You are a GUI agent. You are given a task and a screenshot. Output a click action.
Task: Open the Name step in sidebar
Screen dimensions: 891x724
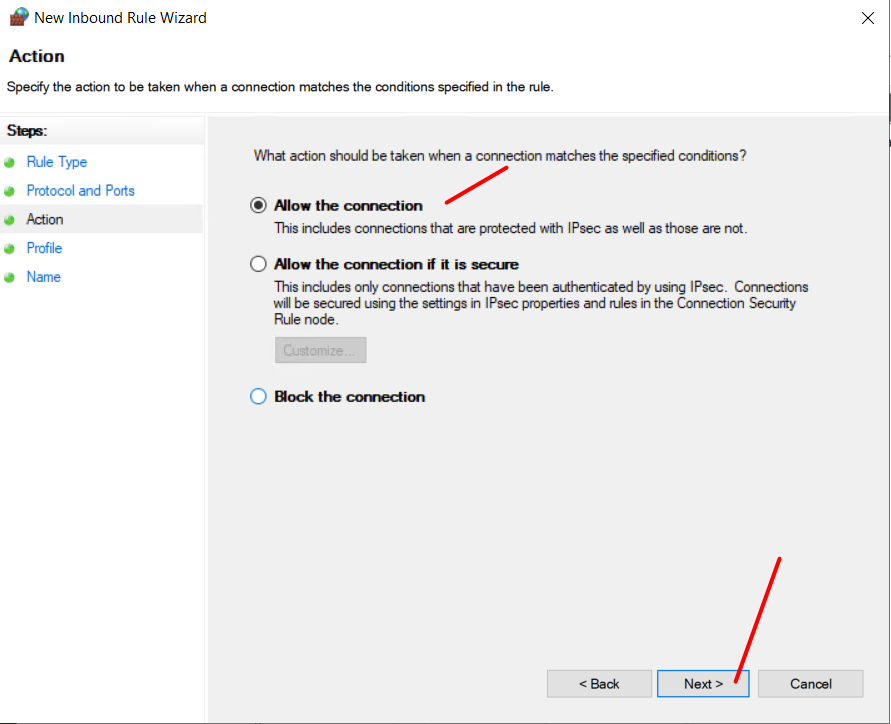44,277
